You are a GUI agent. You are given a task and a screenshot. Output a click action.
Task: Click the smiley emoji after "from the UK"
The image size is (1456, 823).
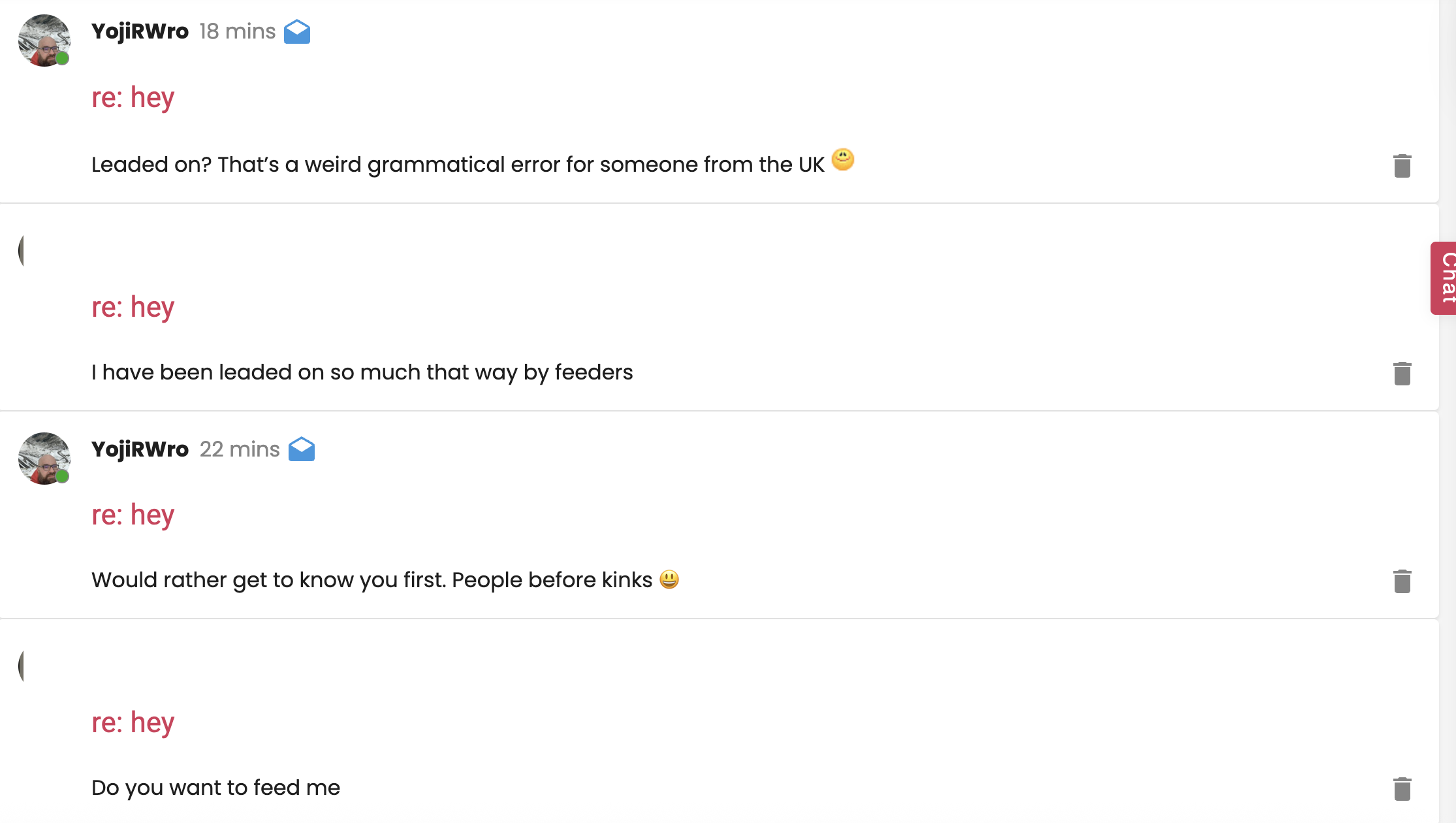coord(843,159)
